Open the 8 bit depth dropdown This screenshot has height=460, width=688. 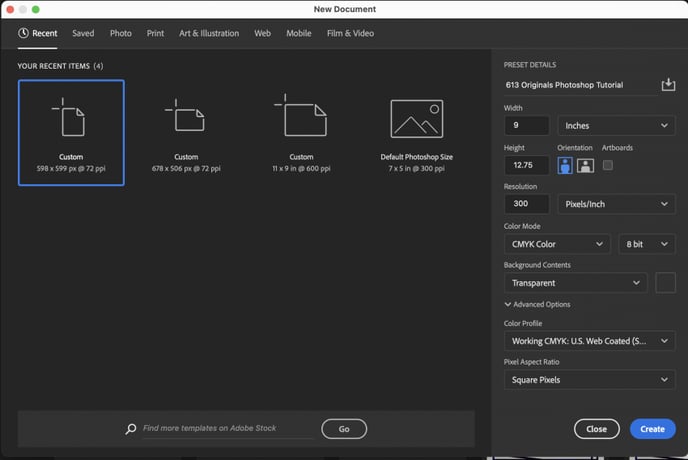coord(647,244)
